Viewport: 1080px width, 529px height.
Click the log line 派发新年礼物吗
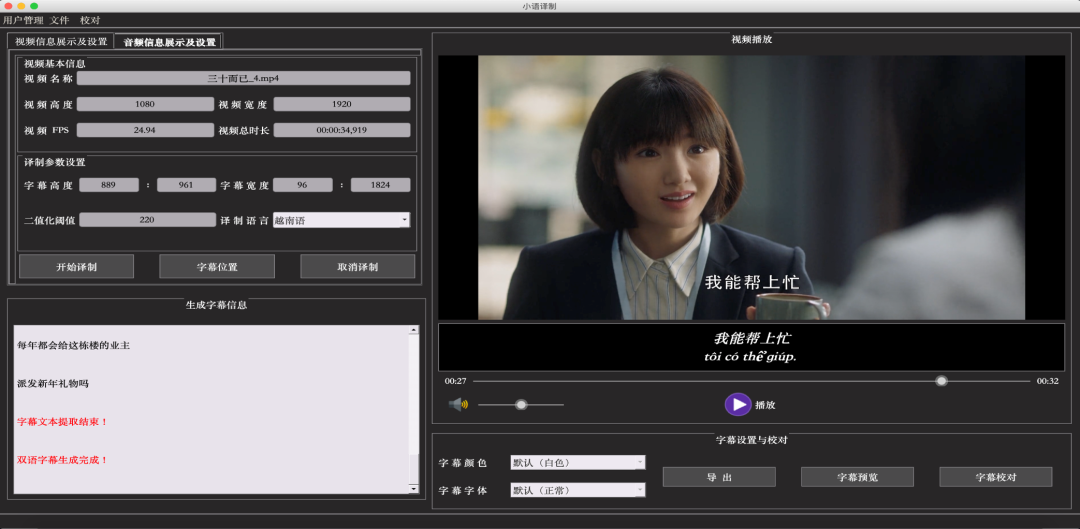(x=53, y=384)
